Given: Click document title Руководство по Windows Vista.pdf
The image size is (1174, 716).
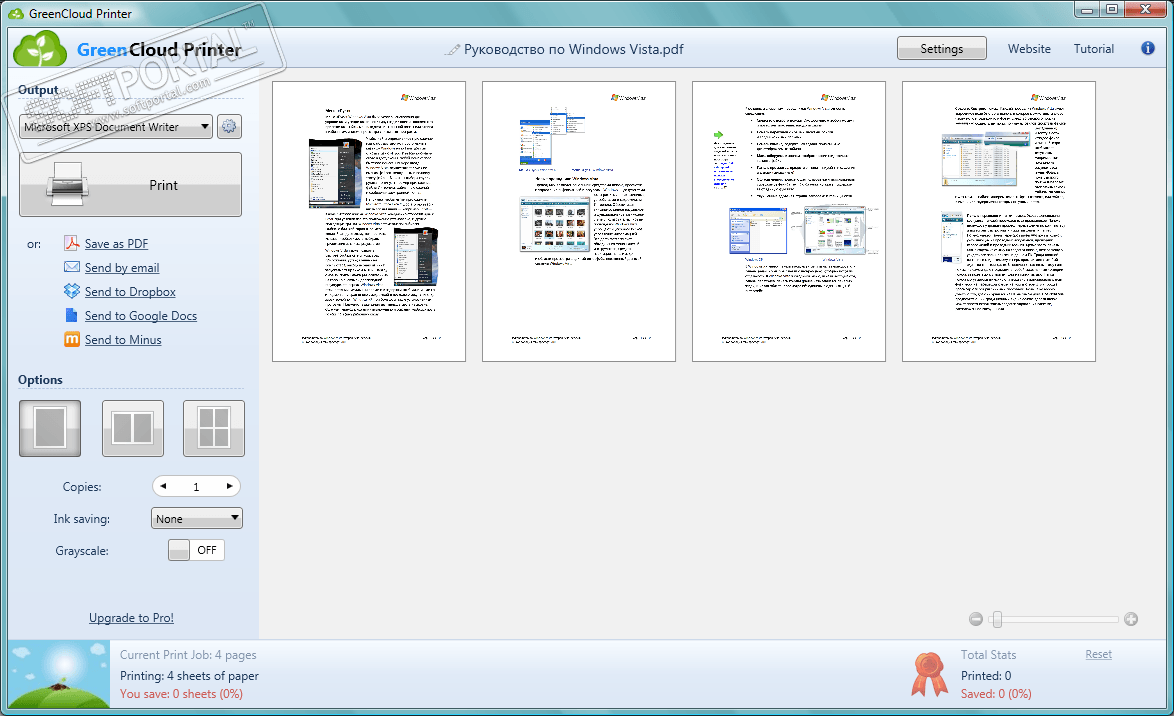Looking at the screenshot, I should 574,49.
